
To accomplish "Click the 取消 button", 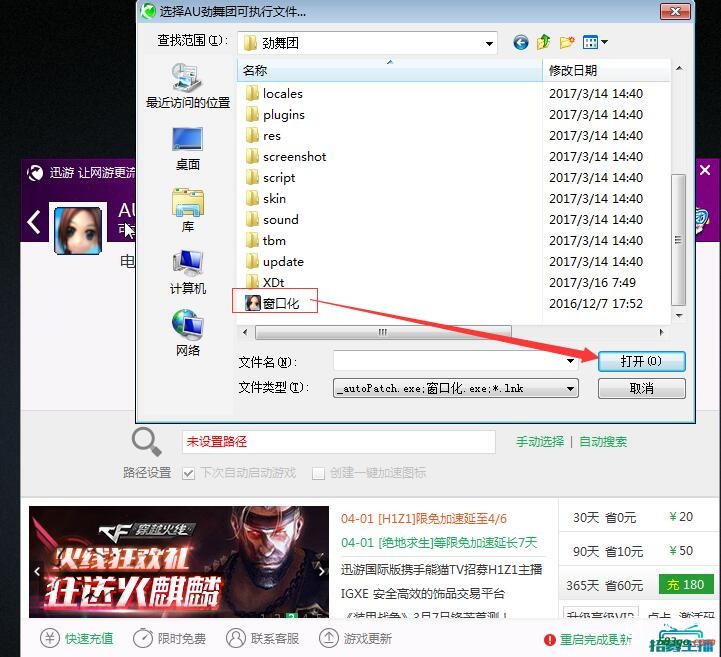I will pyautogui.click(x=641, y=388).
